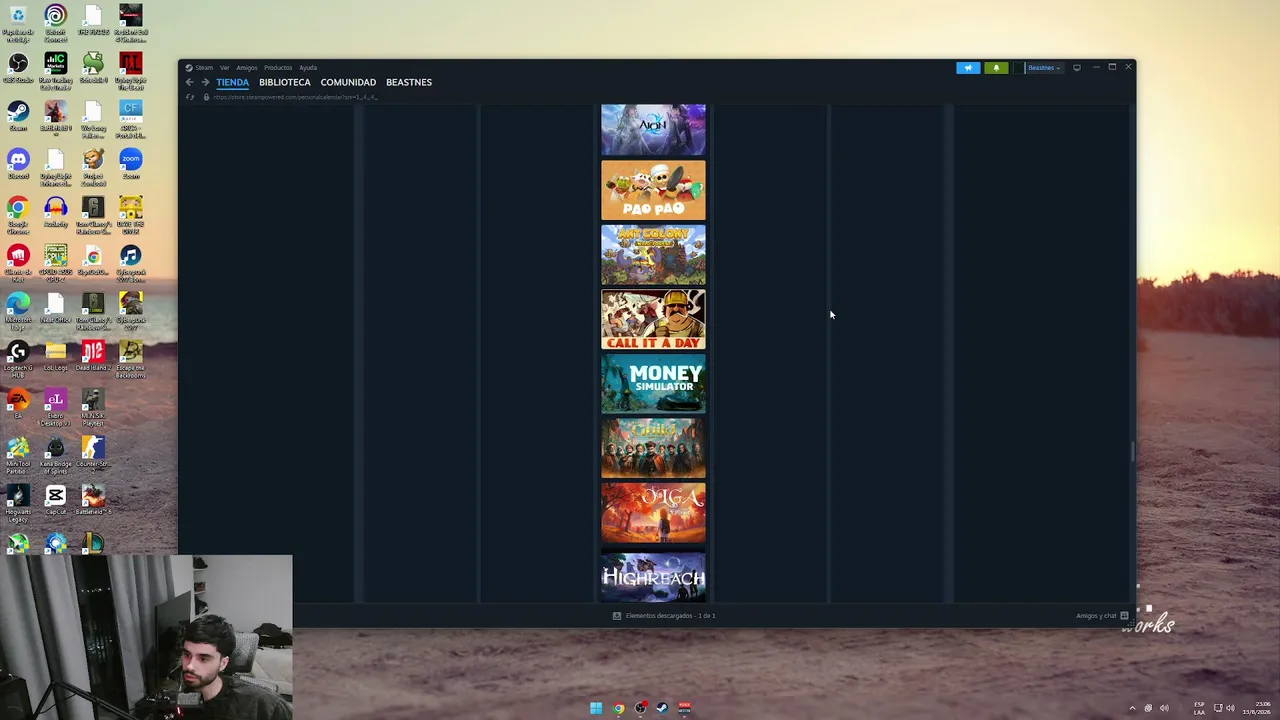
Task: Select the Logitech G HUB desktop icon
Action: tap(18, 359)
